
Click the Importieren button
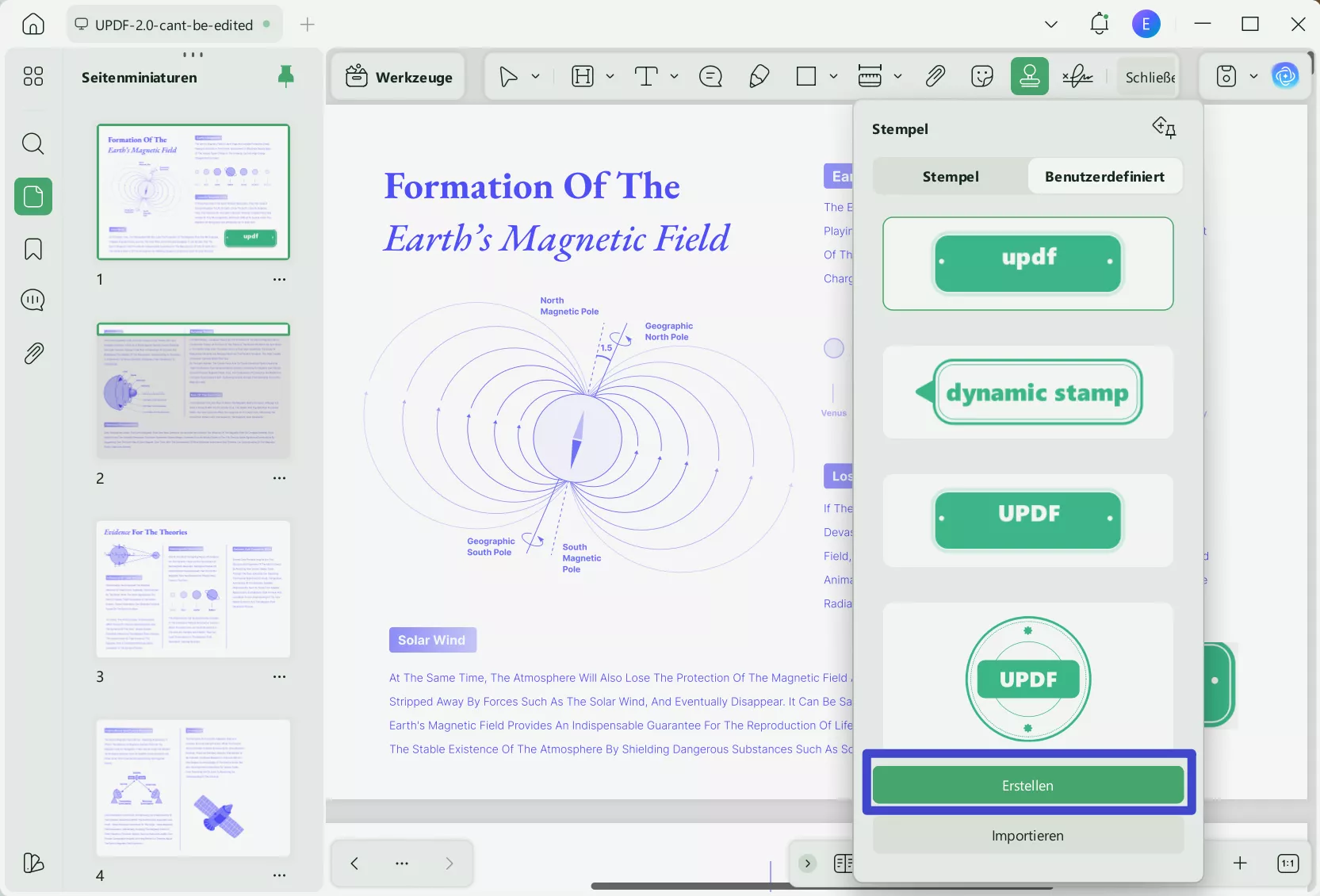[x=1028, y=836]
